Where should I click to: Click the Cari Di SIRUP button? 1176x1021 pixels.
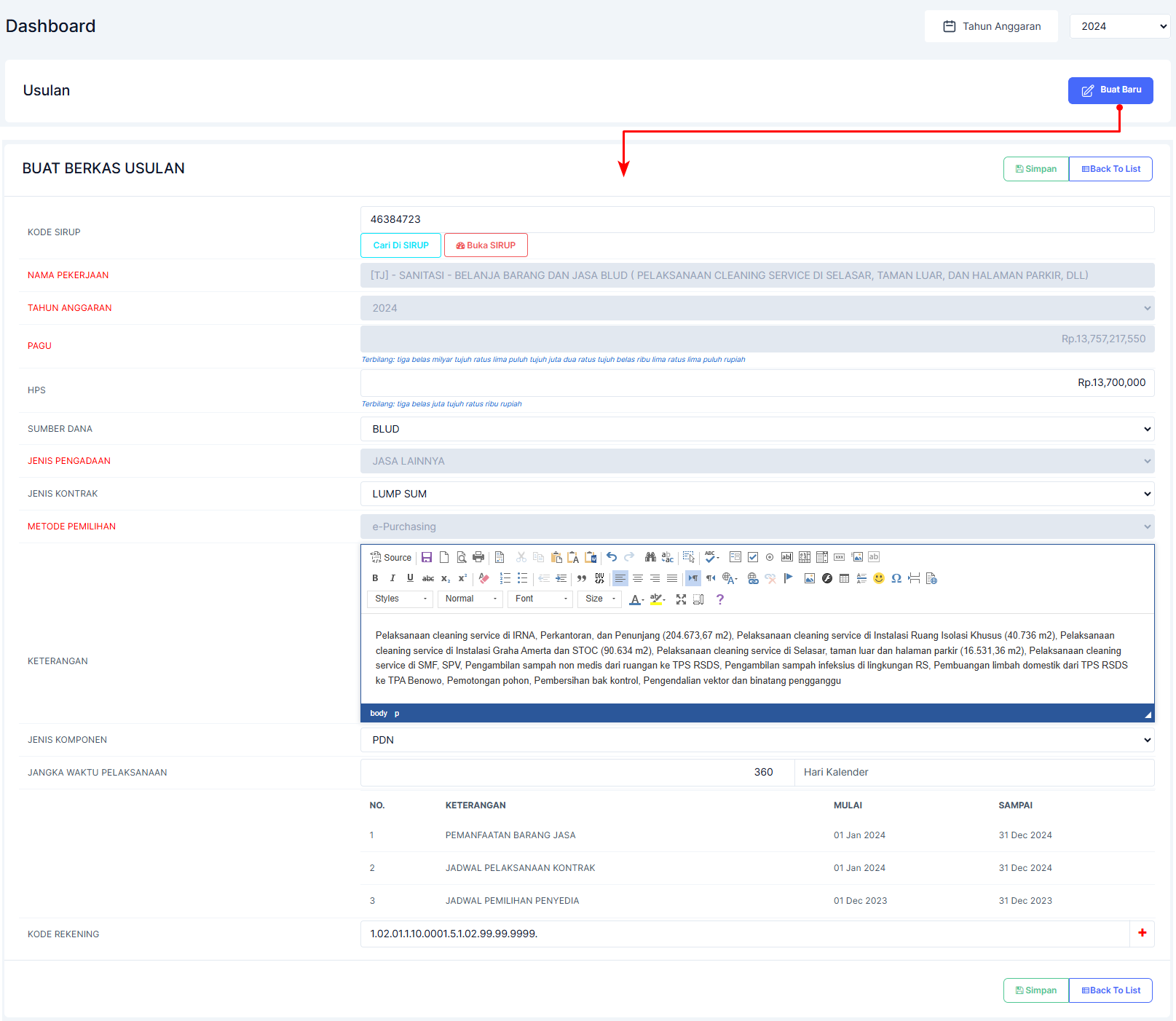click(400, 245)
